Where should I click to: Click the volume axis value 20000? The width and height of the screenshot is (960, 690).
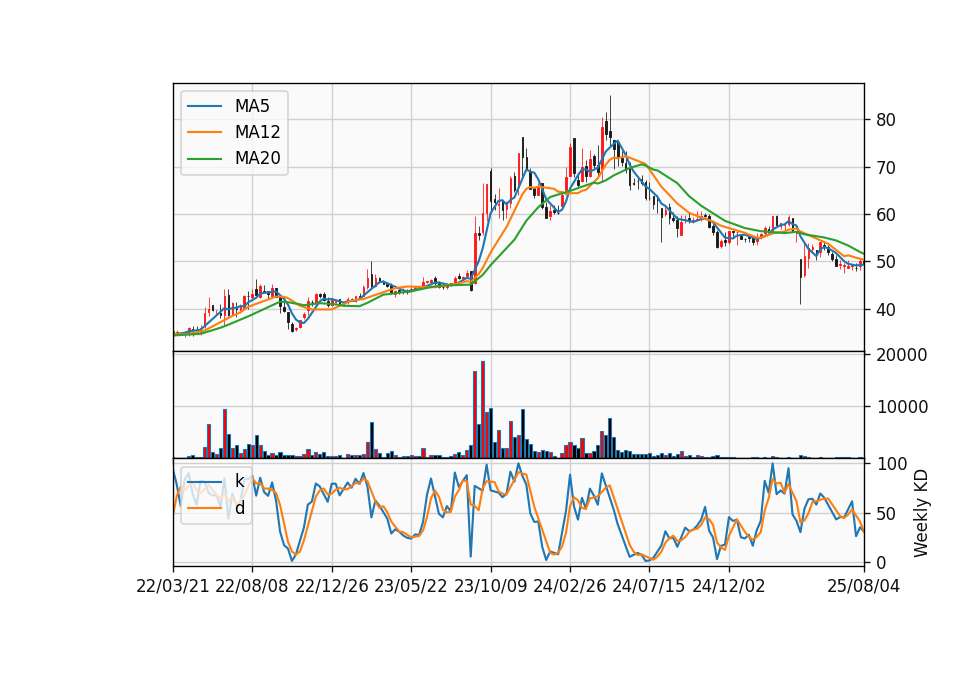click(902, 355)
